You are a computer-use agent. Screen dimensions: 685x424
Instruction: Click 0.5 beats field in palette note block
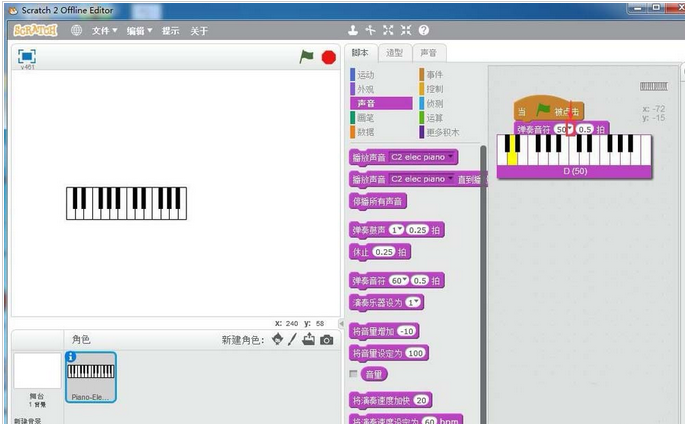[420, 280]
